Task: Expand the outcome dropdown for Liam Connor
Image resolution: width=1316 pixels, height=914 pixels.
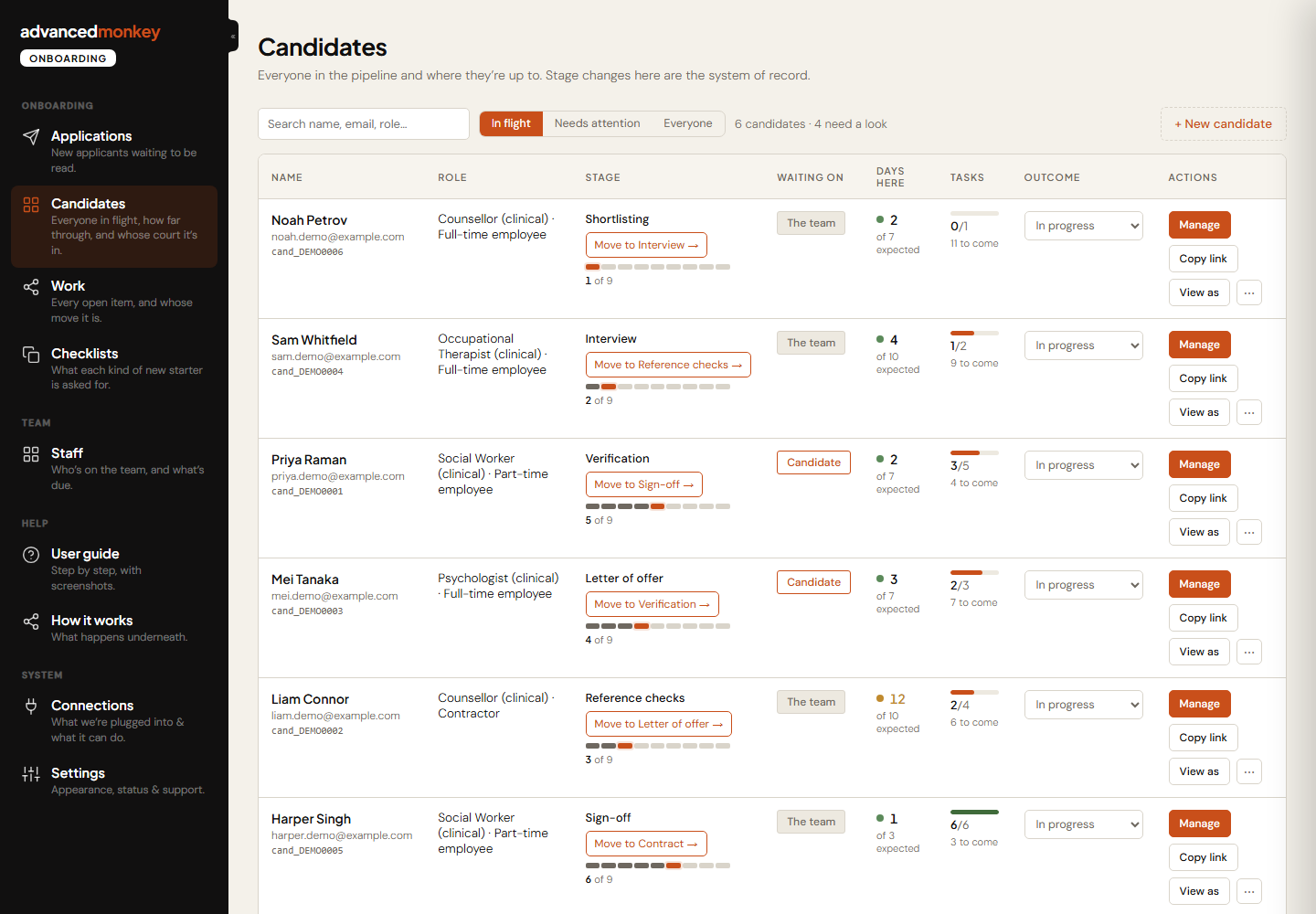Action: click(x=1084, y=705)
